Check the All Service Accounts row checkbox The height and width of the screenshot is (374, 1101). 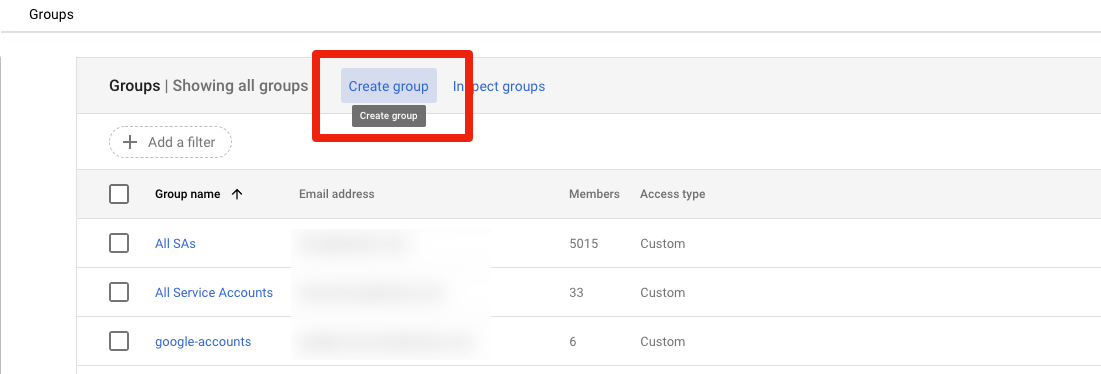[x=119, y=293]
